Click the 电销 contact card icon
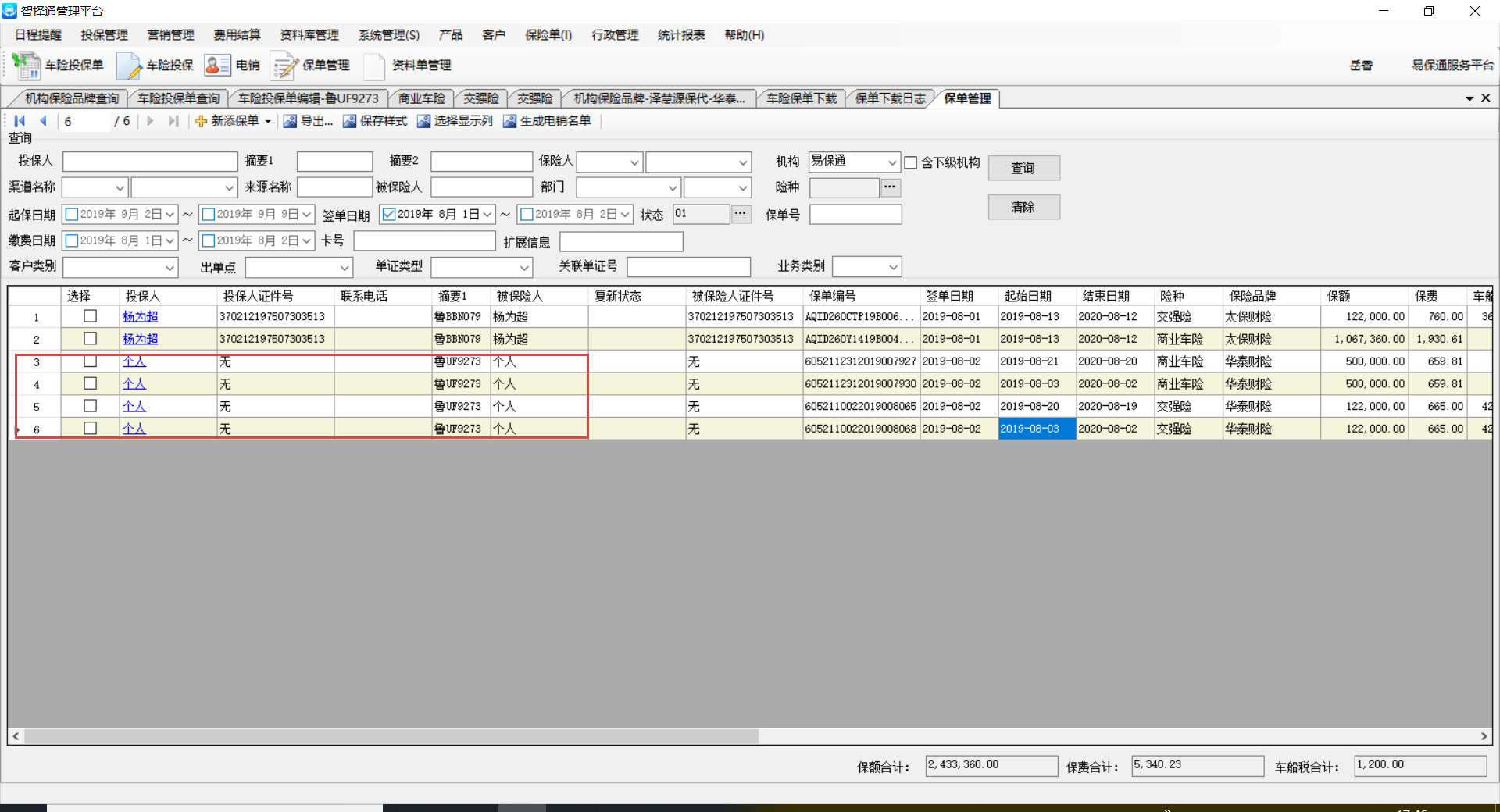Screen dimensions: 1500x812 [x=217, y=66]
